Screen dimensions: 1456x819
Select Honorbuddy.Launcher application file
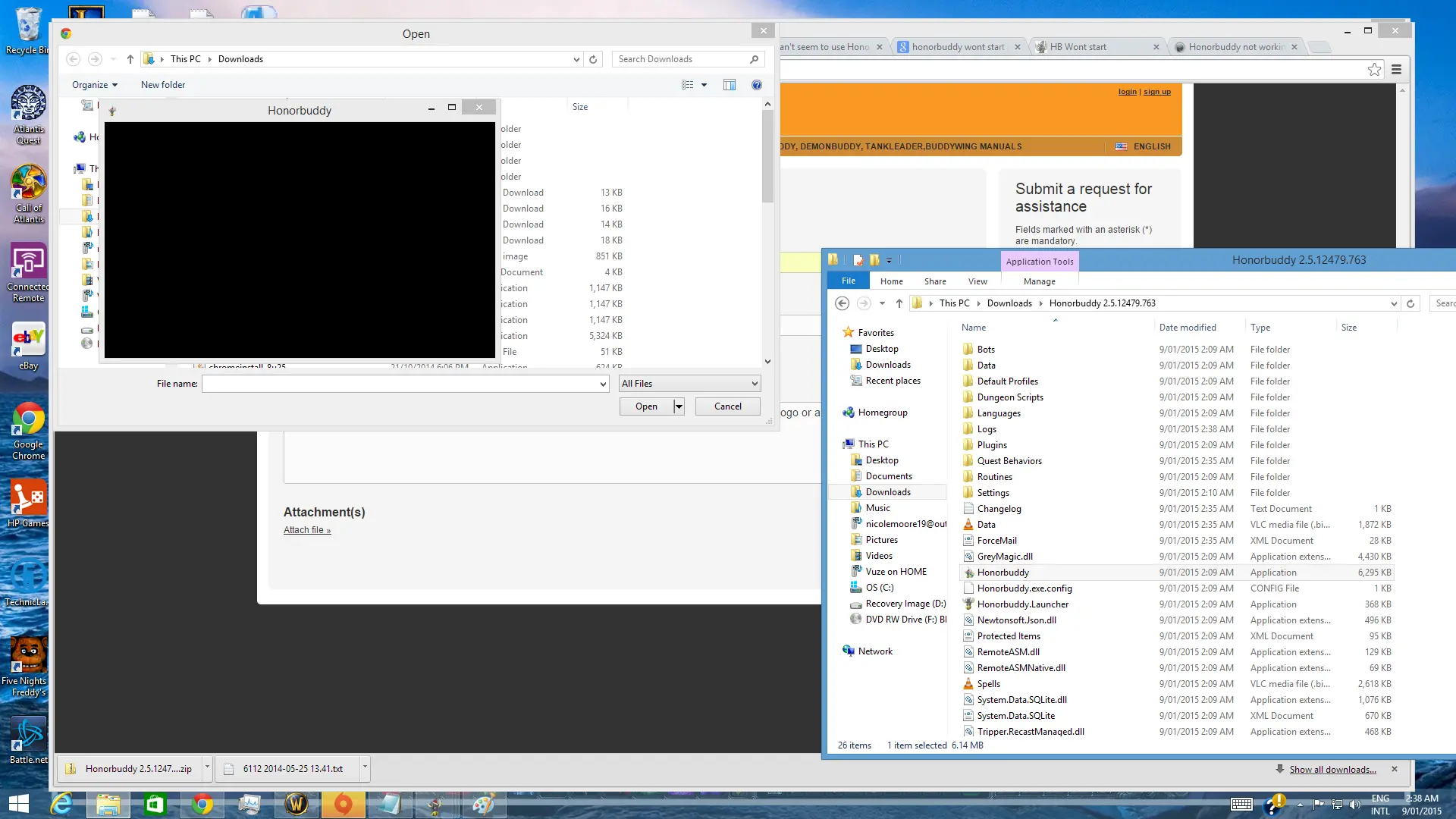(1022, 604)
